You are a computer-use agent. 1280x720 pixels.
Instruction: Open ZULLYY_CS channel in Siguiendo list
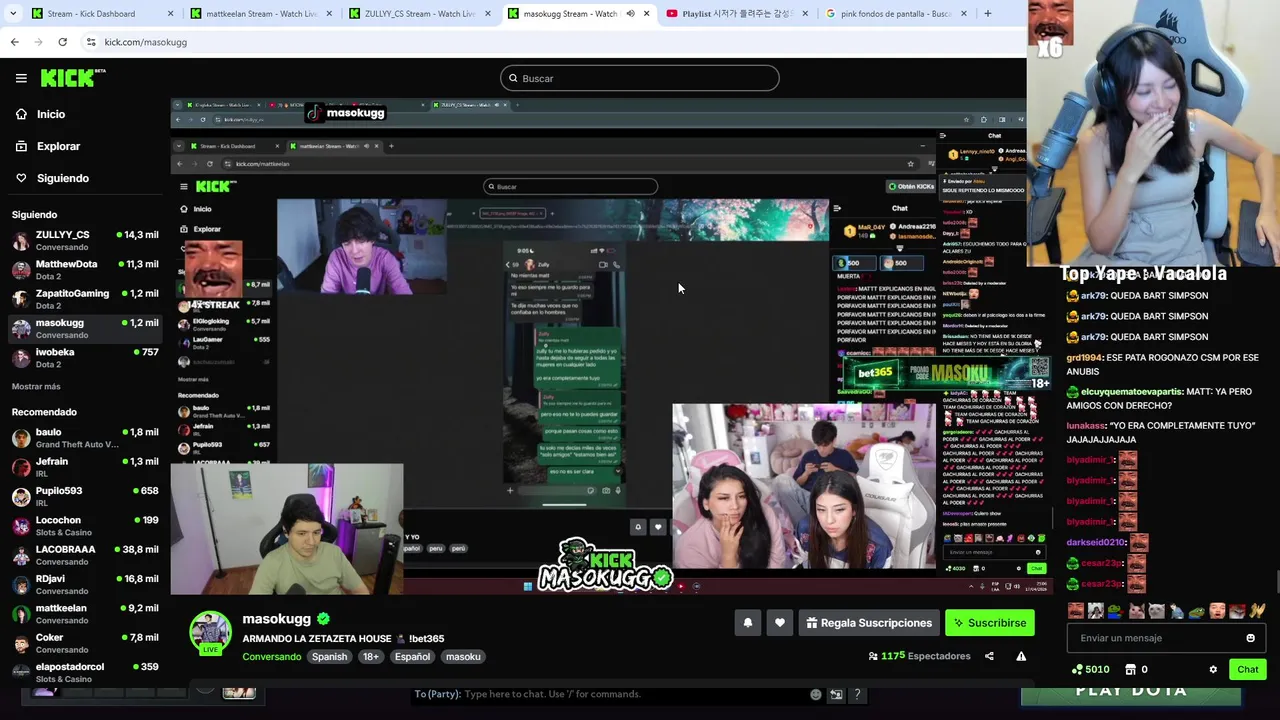pos(84,240)
